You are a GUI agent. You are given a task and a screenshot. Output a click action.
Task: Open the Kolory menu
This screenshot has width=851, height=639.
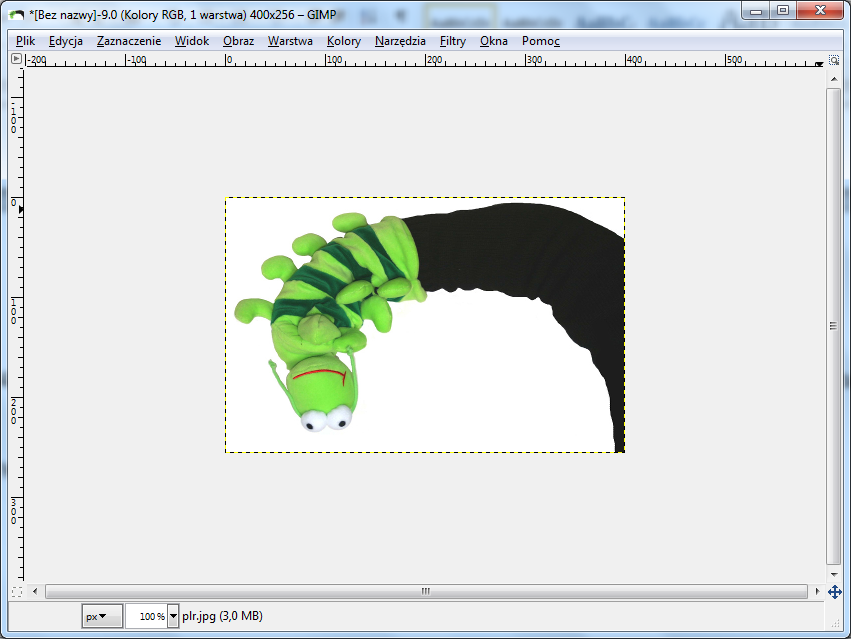[x=344, y=41]
